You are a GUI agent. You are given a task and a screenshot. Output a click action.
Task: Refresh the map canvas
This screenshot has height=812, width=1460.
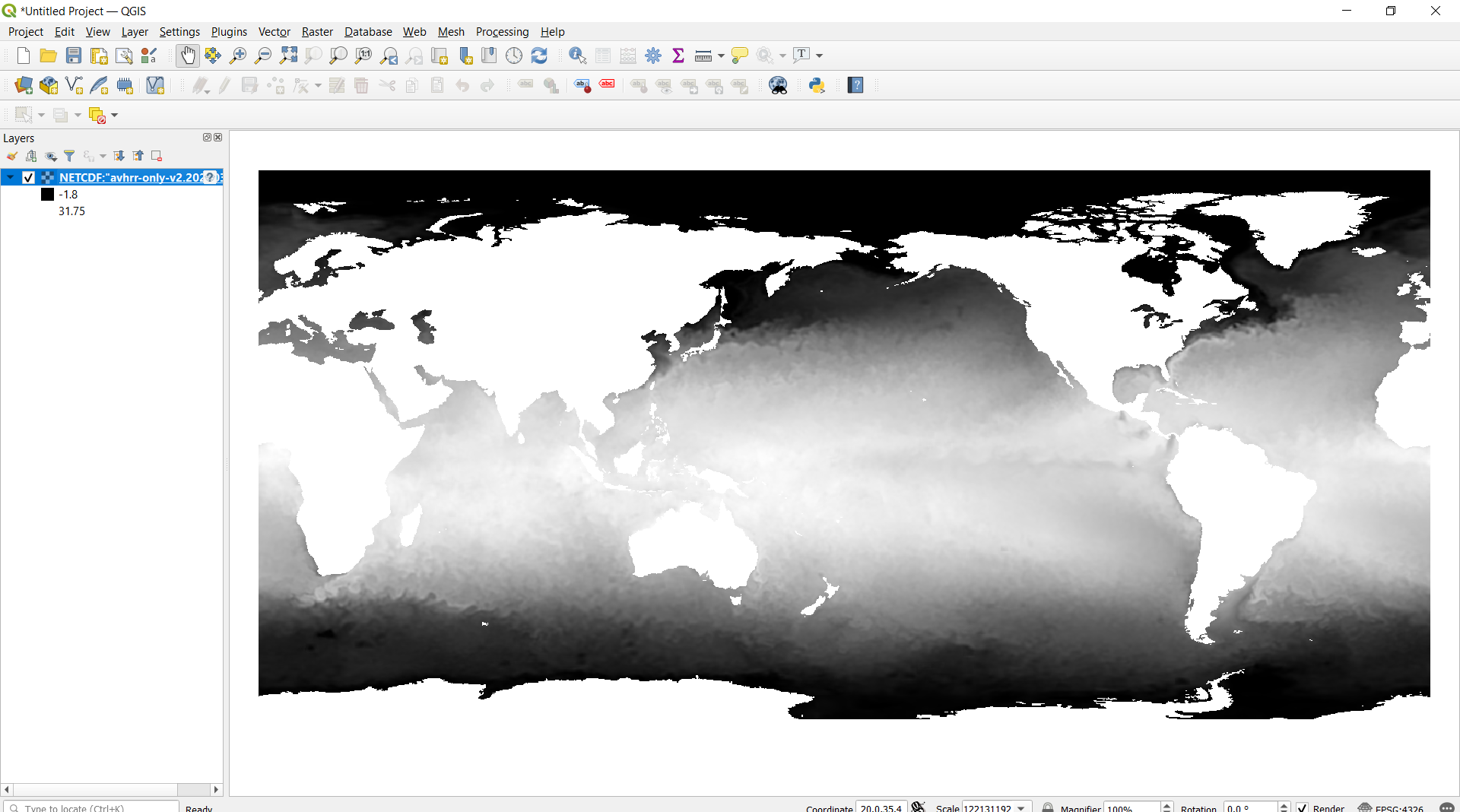click(539, 56)
